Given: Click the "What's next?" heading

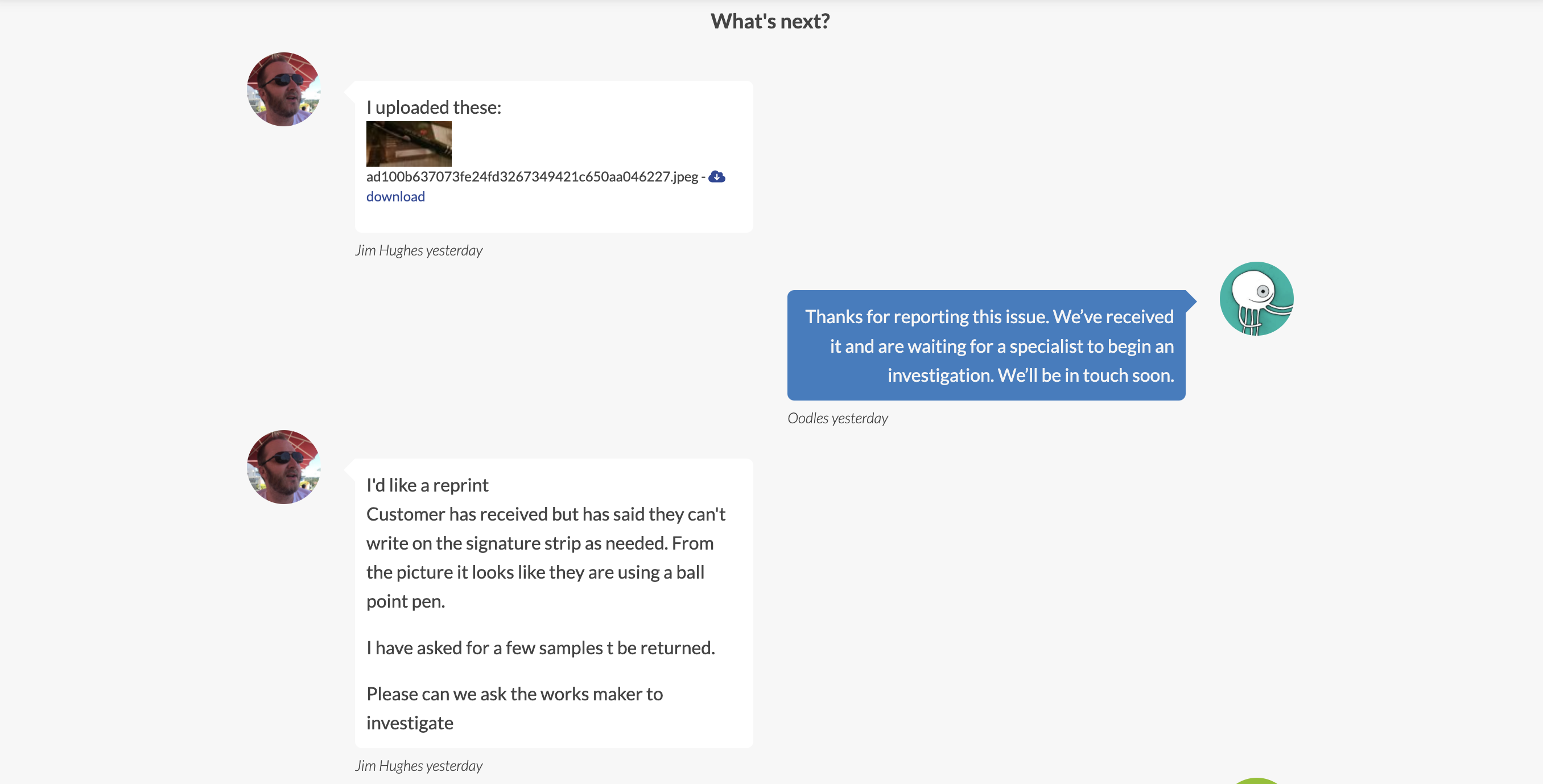Looking at the screenshot, I should tap(770, 22).
